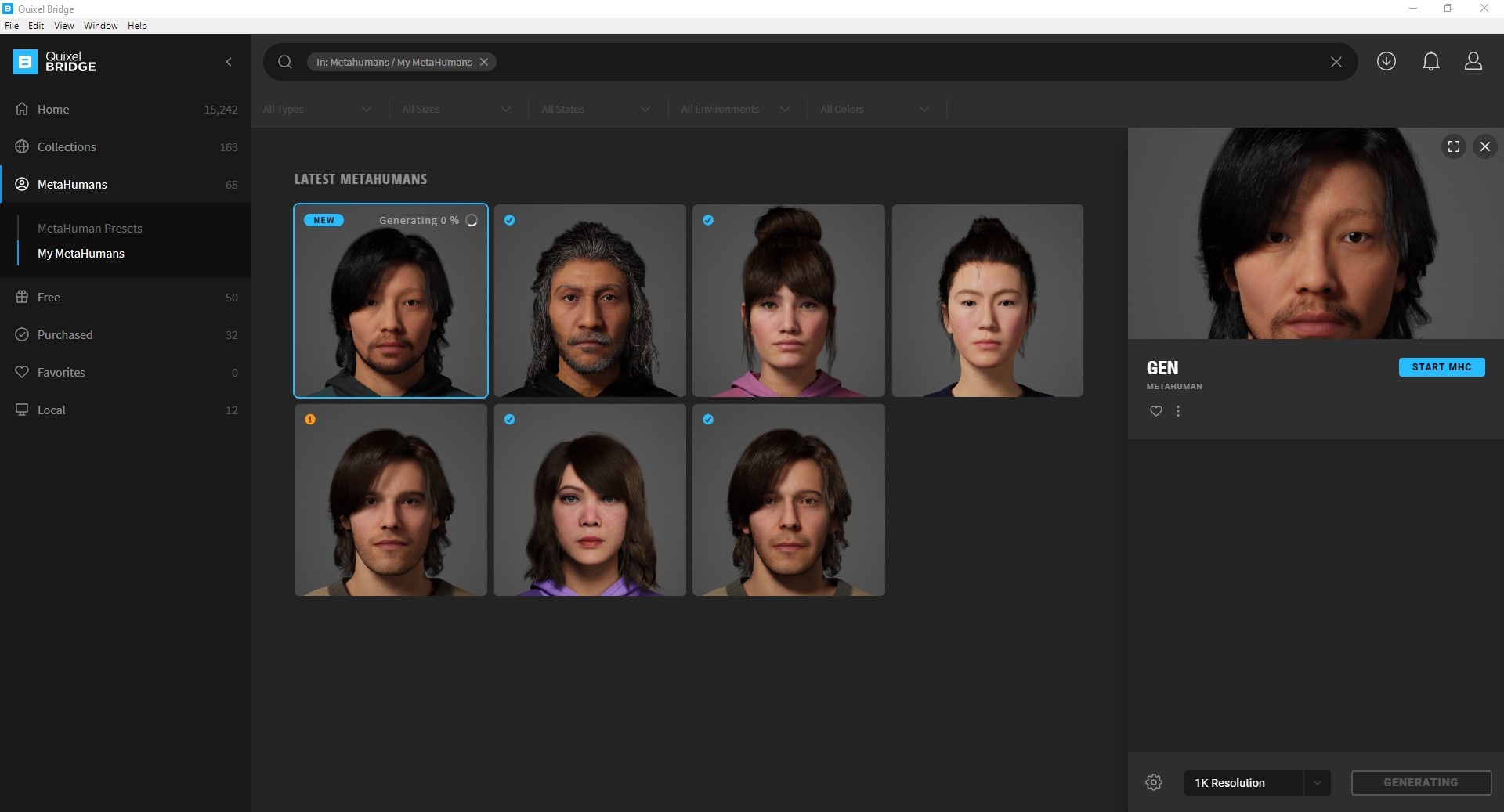Image resolution: width=1504 pixels, height=812 pixels.
Task: Open the notifications bell
Action: coord(1430,61)
